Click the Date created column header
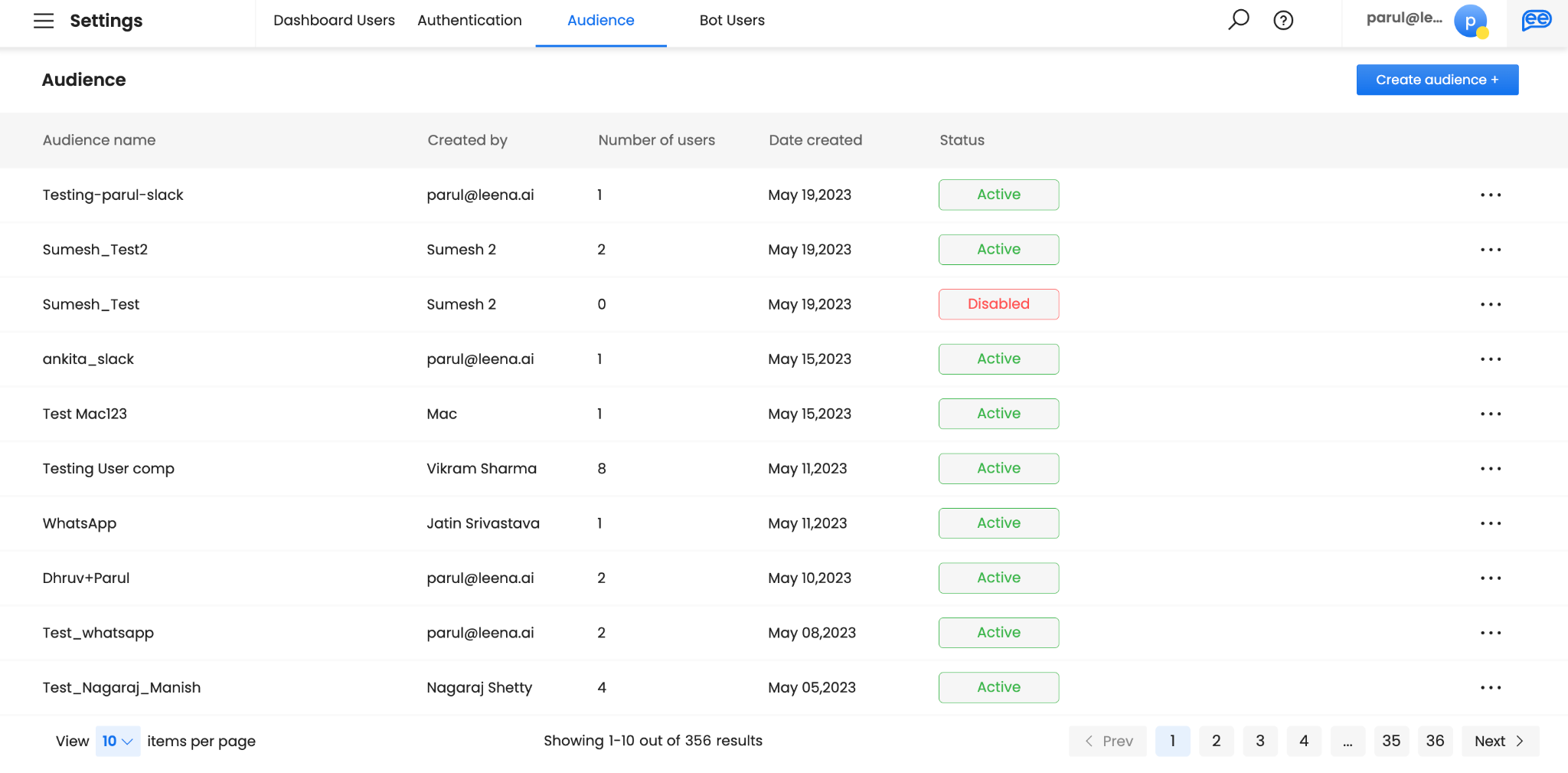The image size is (1568, 773). pos(815,140)
